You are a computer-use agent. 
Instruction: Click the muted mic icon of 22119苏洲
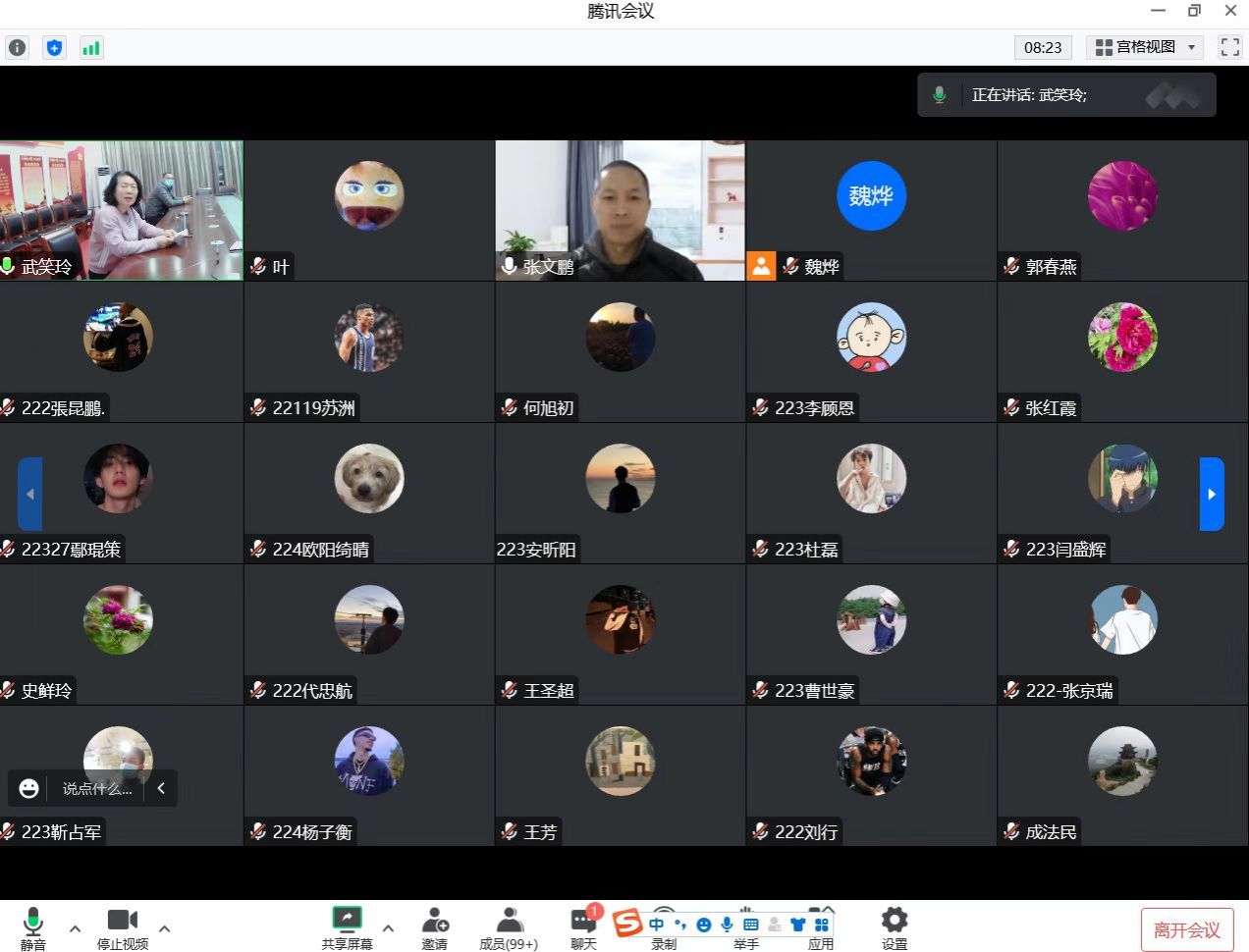pyautogui.click(x=258, y=407)
